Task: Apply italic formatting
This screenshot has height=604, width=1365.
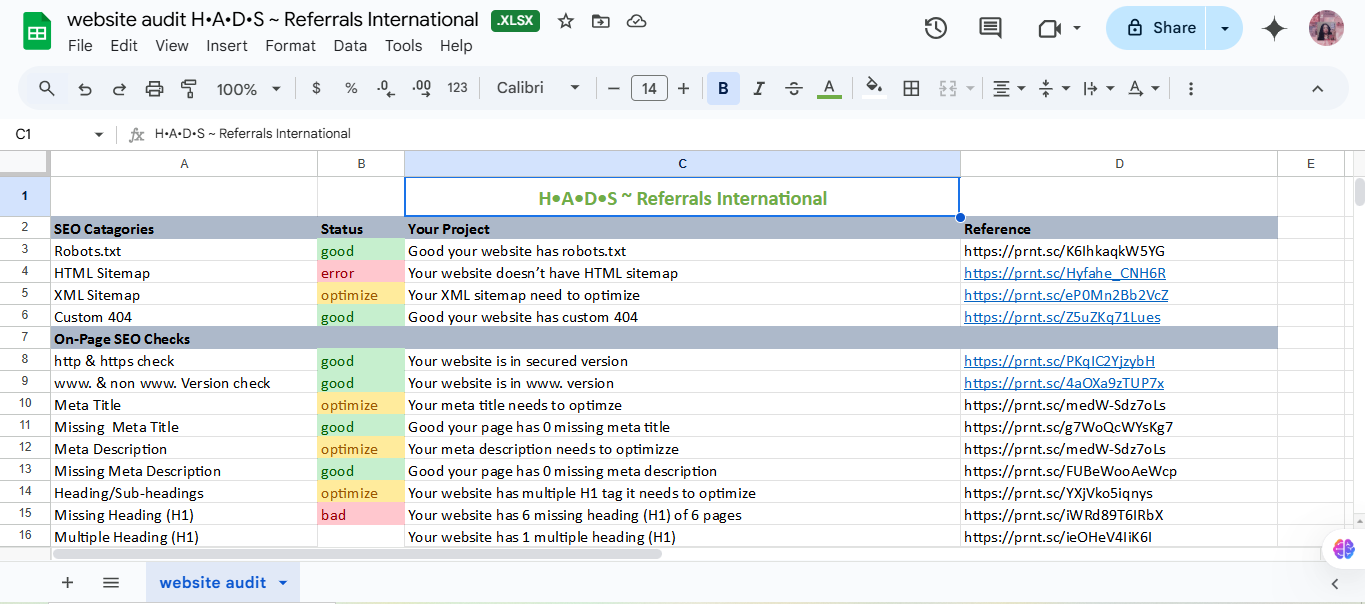Action: (x=758, y=88)
